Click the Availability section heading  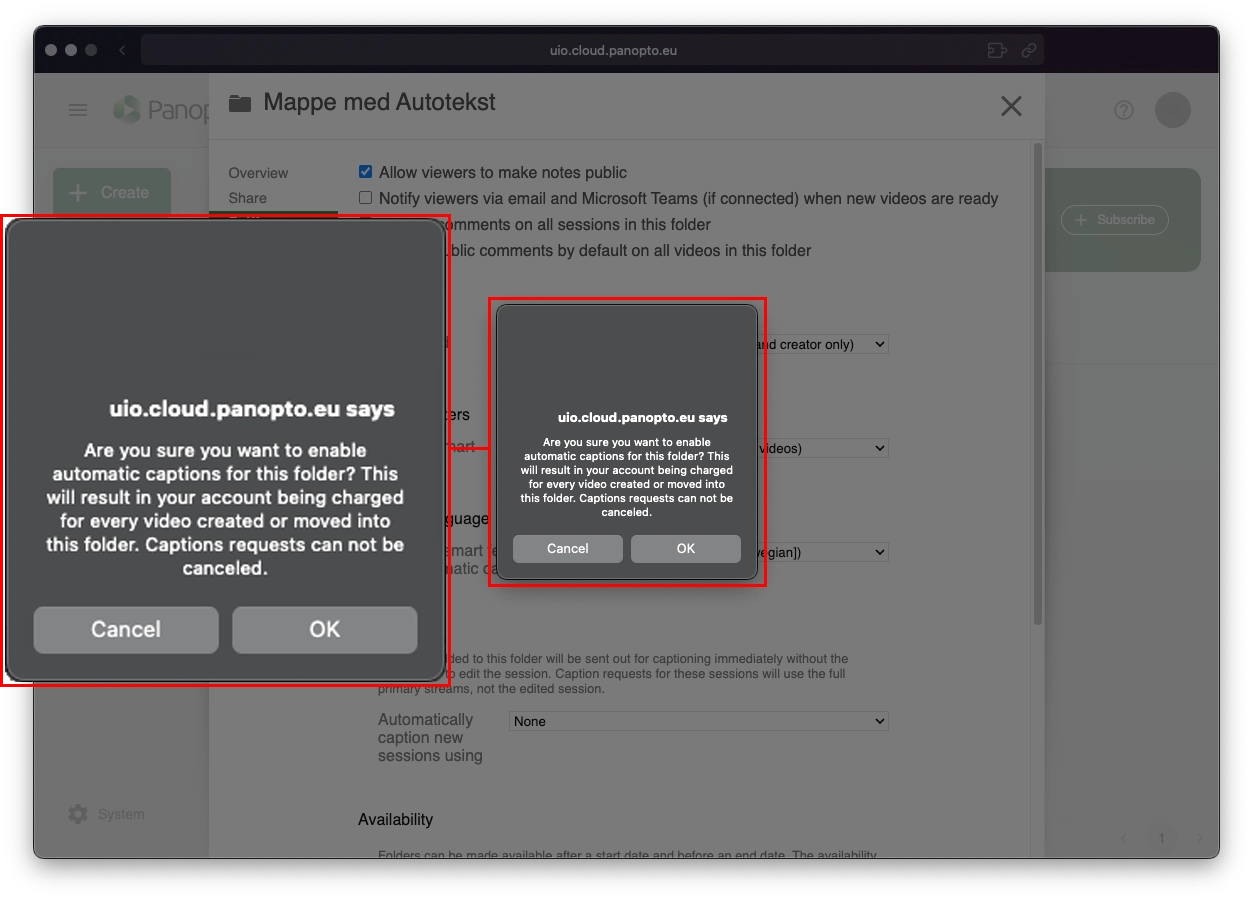[x=396, y=820]
